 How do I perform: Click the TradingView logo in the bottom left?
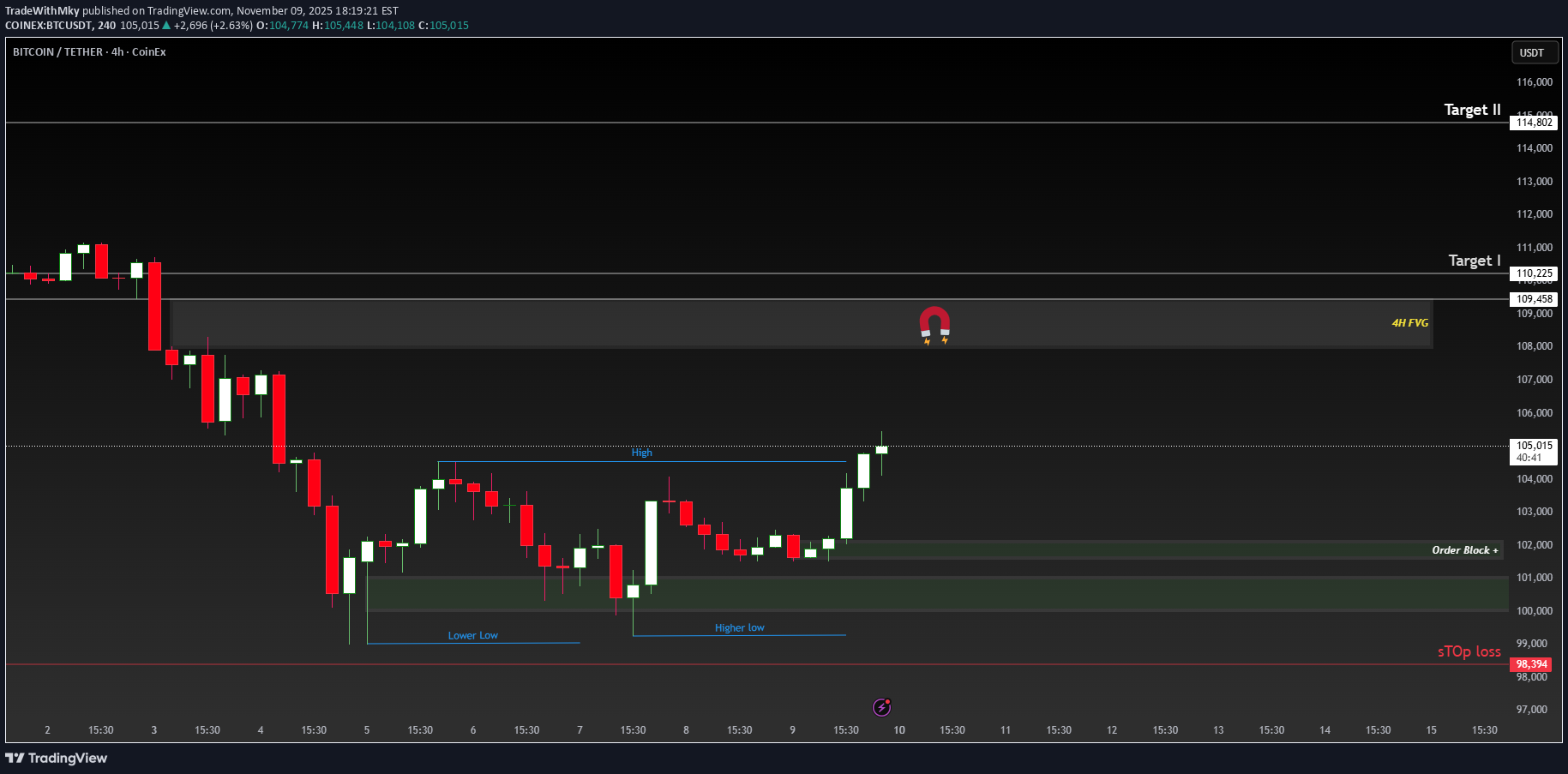[57, 759]
